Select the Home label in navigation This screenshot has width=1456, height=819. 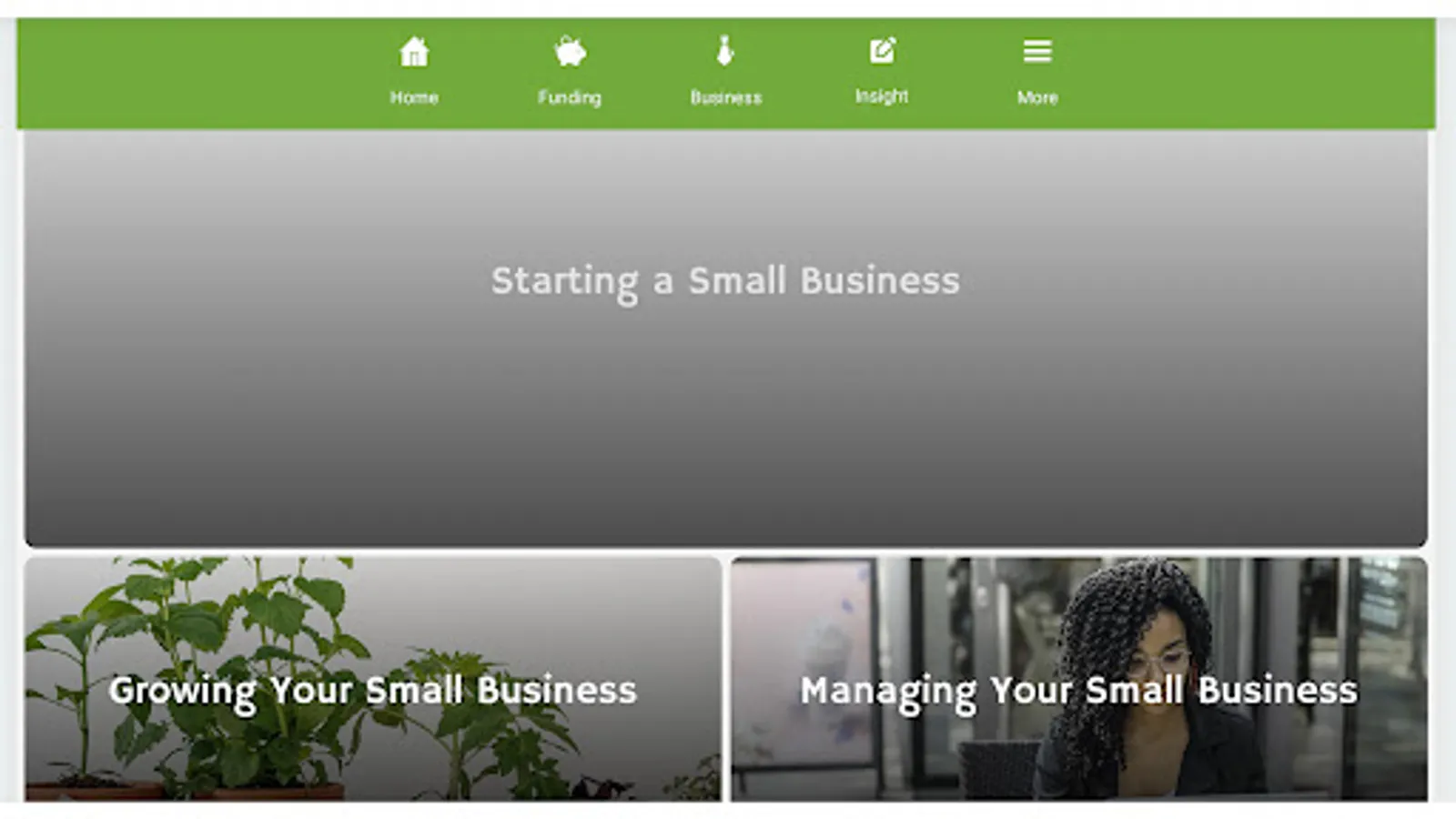(414, 97)
